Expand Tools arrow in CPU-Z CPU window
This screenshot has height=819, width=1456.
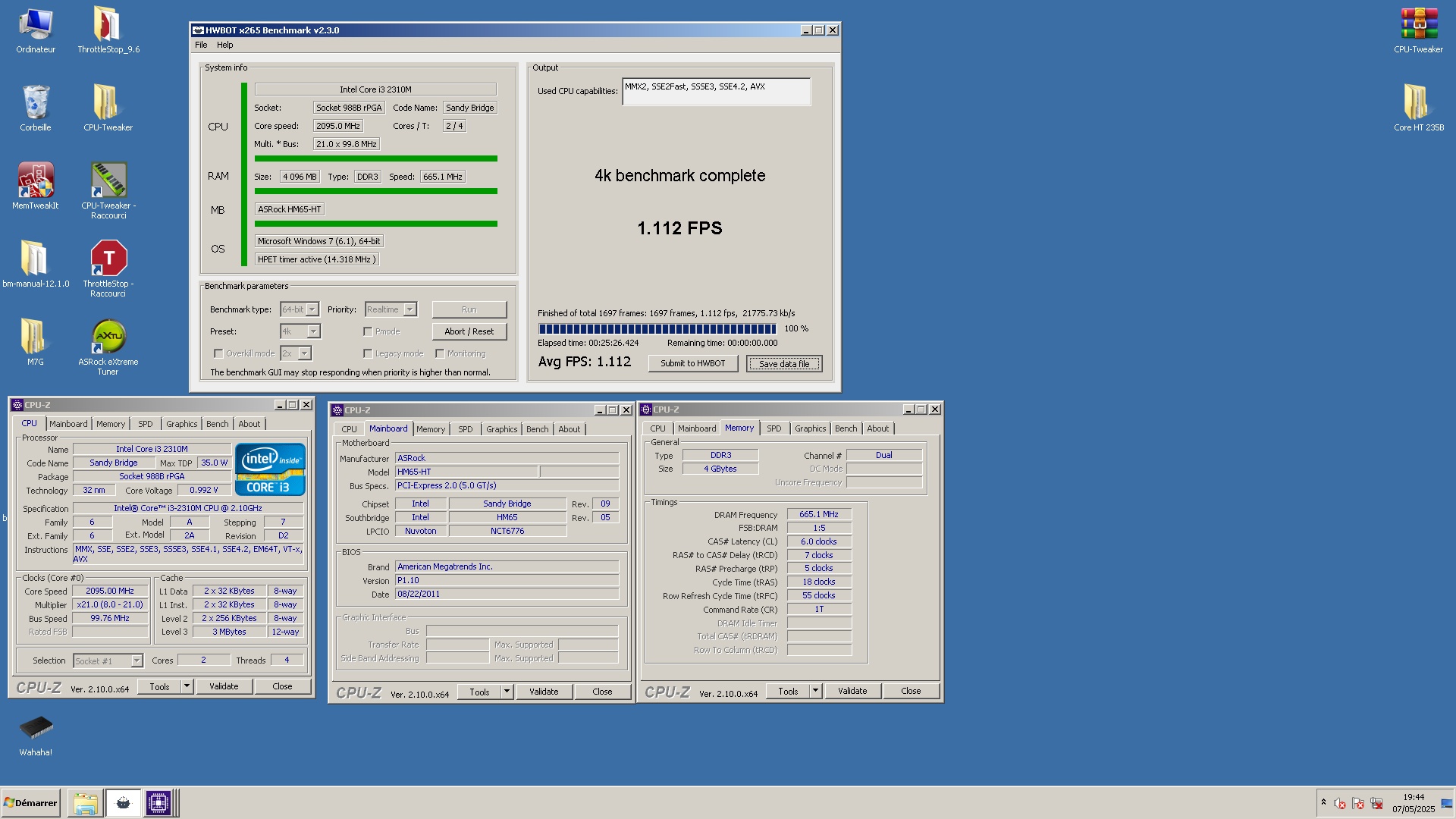[187, 686]
